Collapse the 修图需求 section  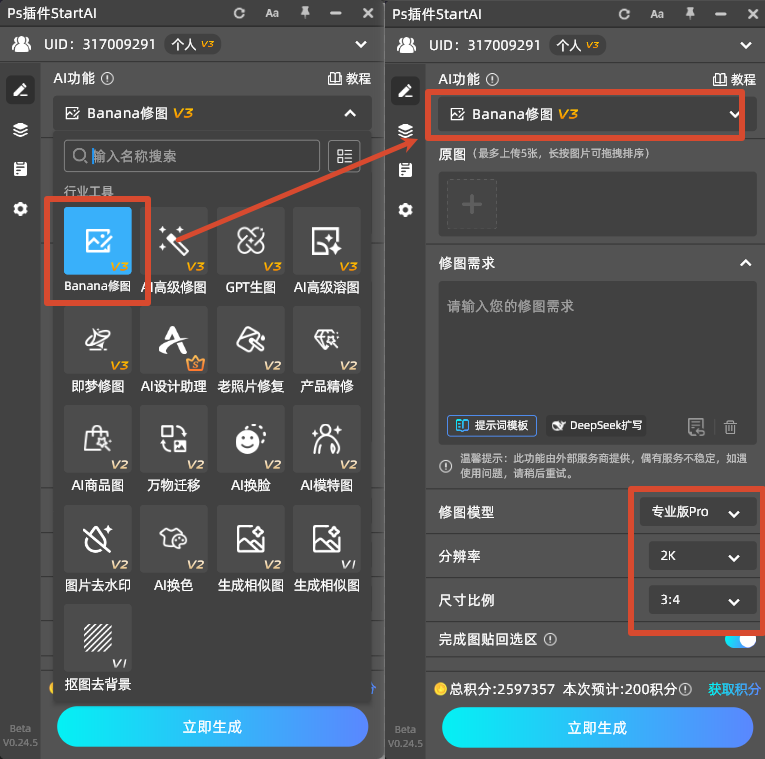pos(745,263)
